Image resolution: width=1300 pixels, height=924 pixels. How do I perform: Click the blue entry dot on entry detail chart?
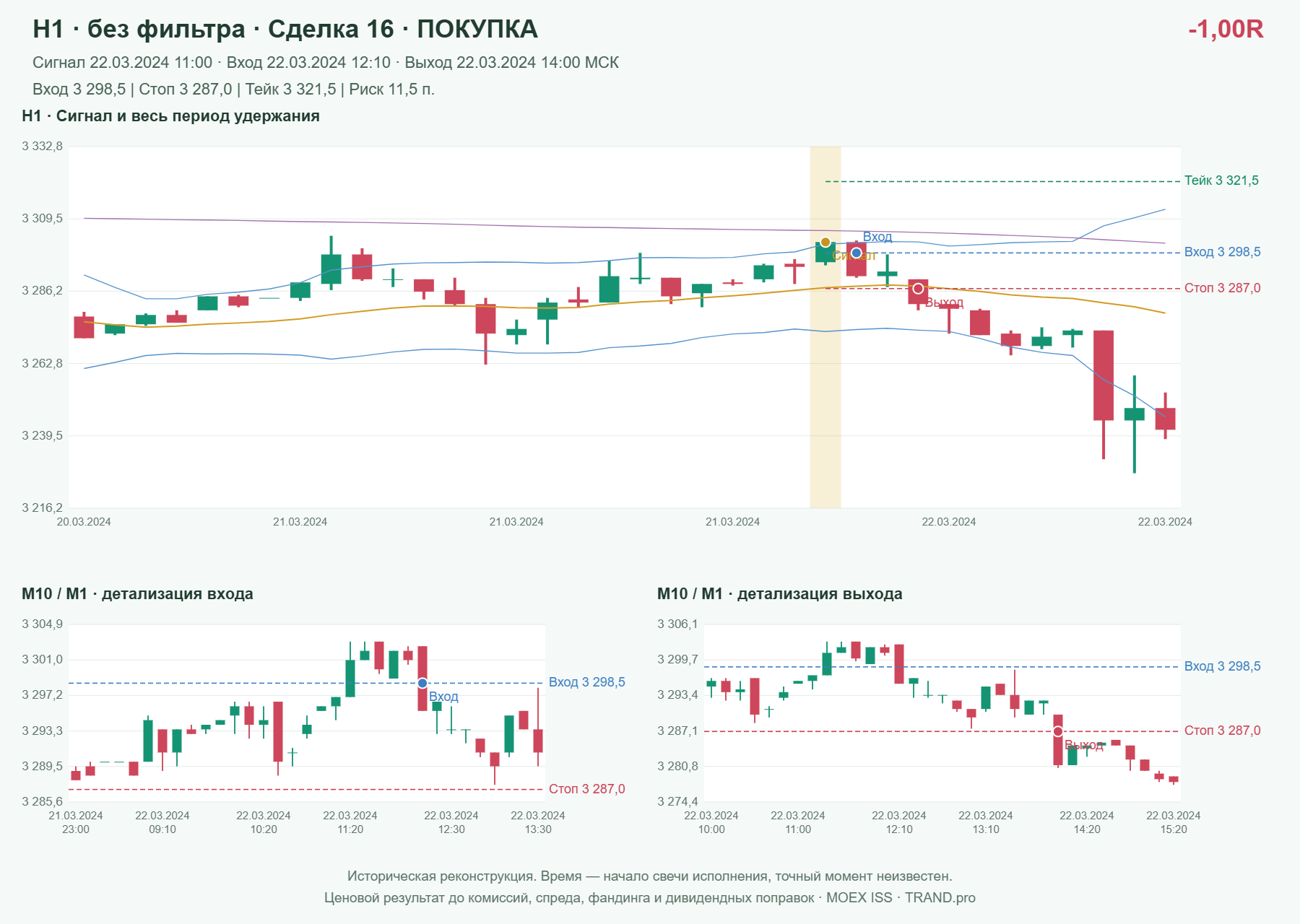[422, 683]
